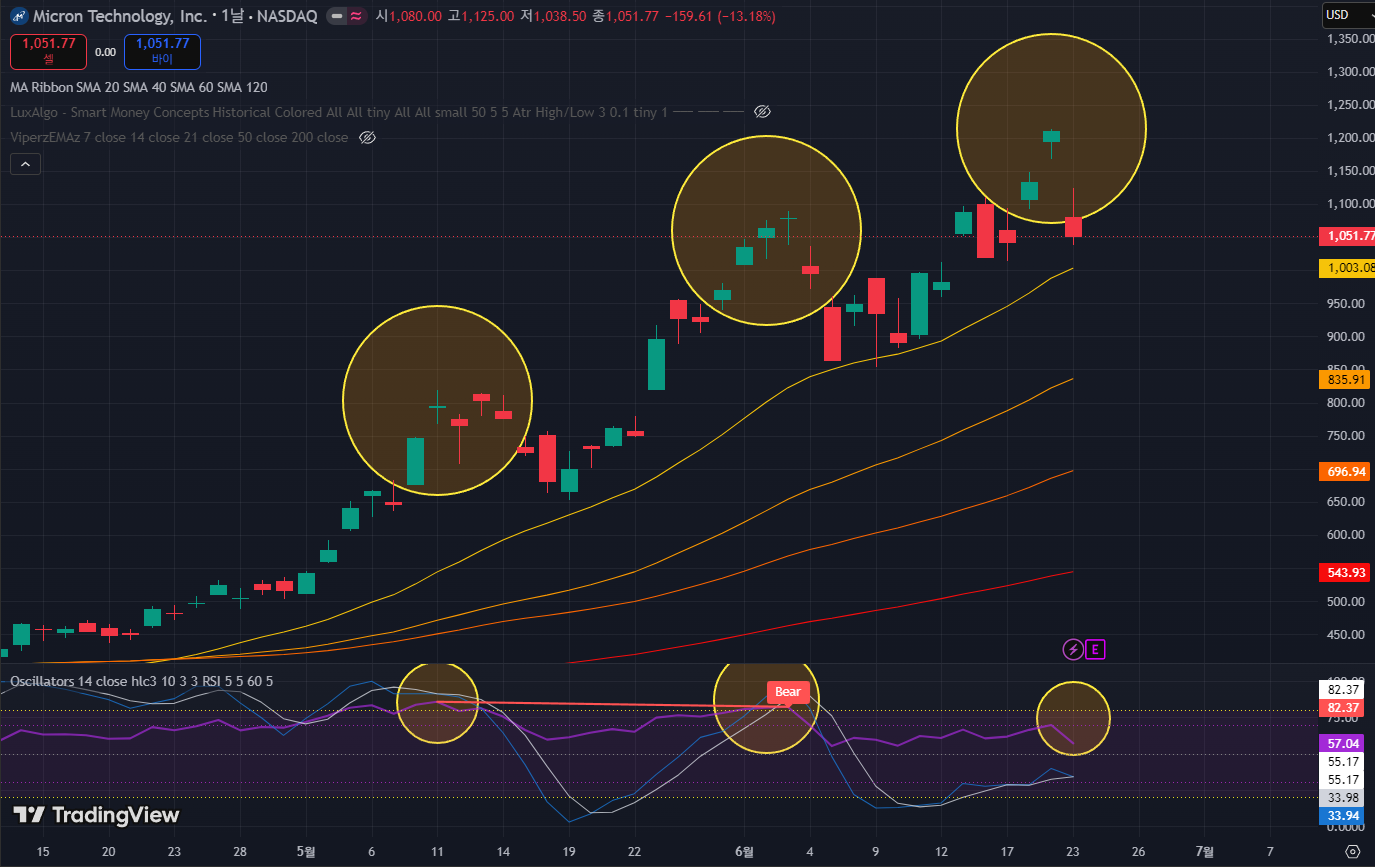Click the TradingView logo
1375x867 pixels.
point(96,815)
